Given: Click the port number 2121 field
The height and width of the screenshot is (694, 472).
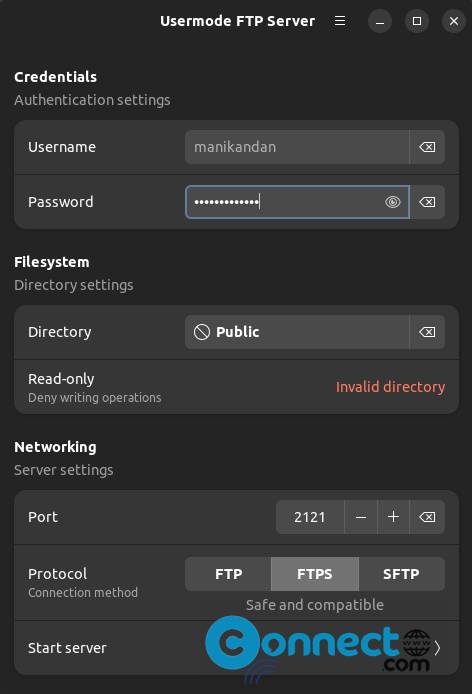Looking at the screenshot, I should coord(310,517).
